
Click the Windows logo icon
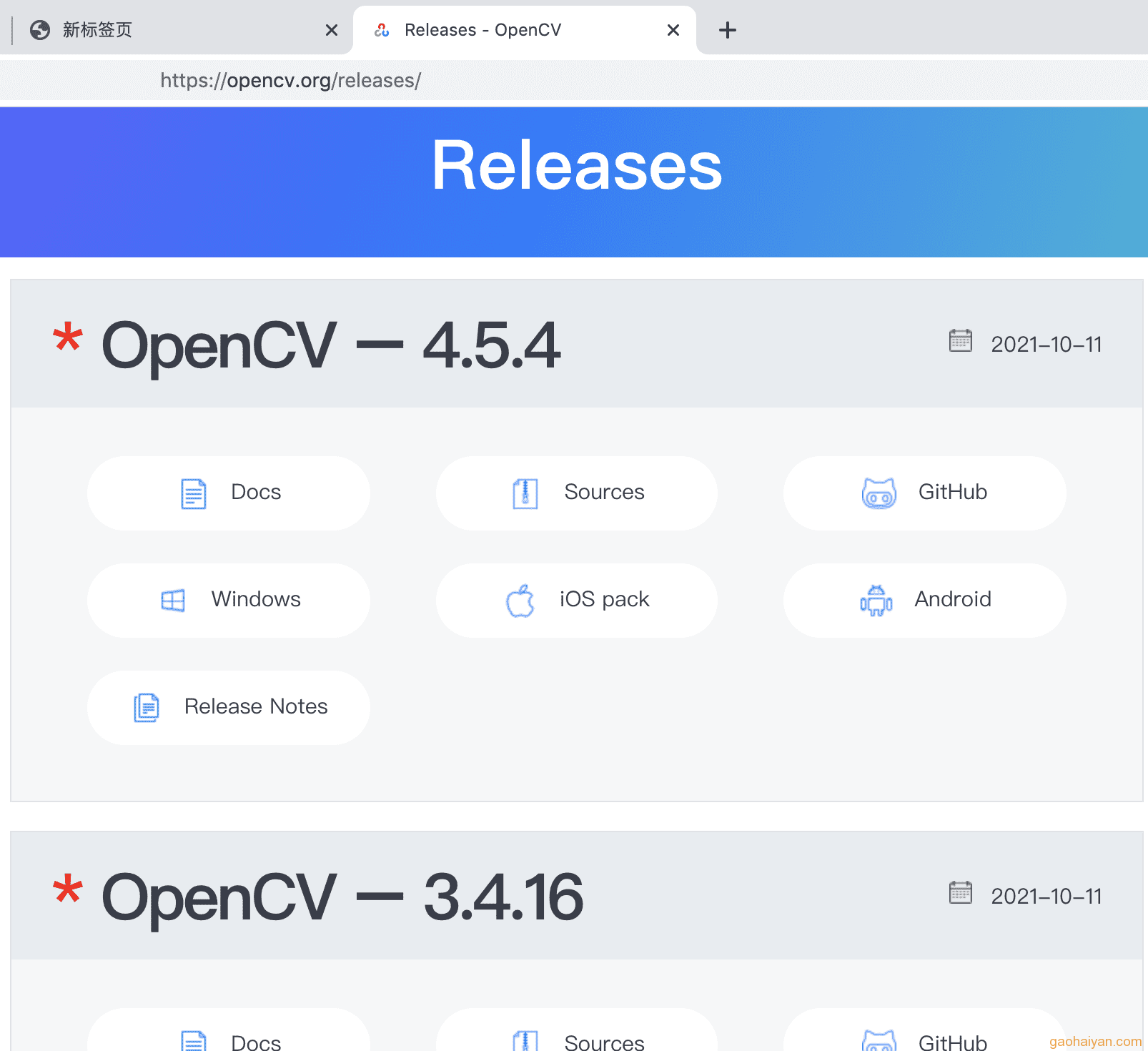point(173,601)
